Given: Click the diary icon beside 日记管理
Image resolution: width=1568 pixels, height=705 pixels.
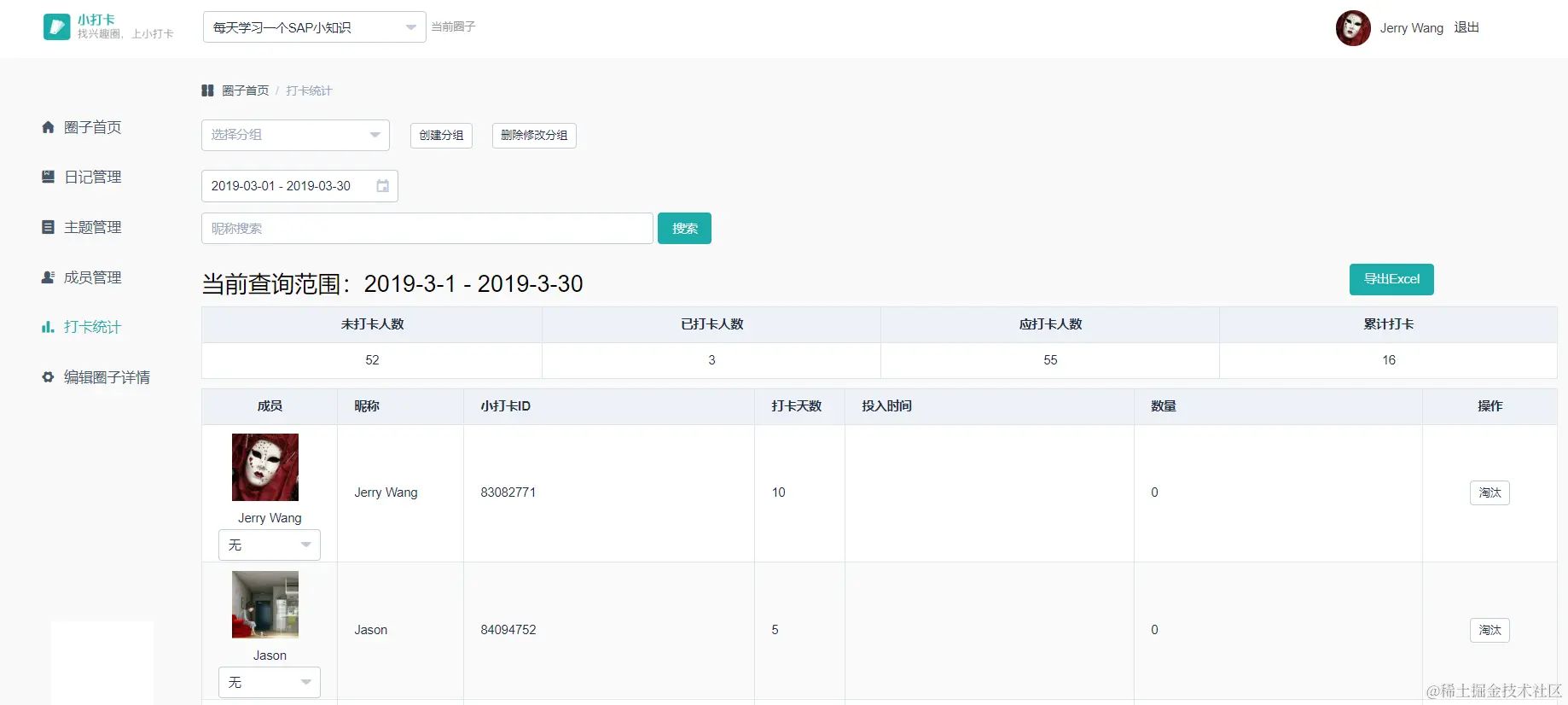Looking at the screenshot, I should (x=48, y=177).
